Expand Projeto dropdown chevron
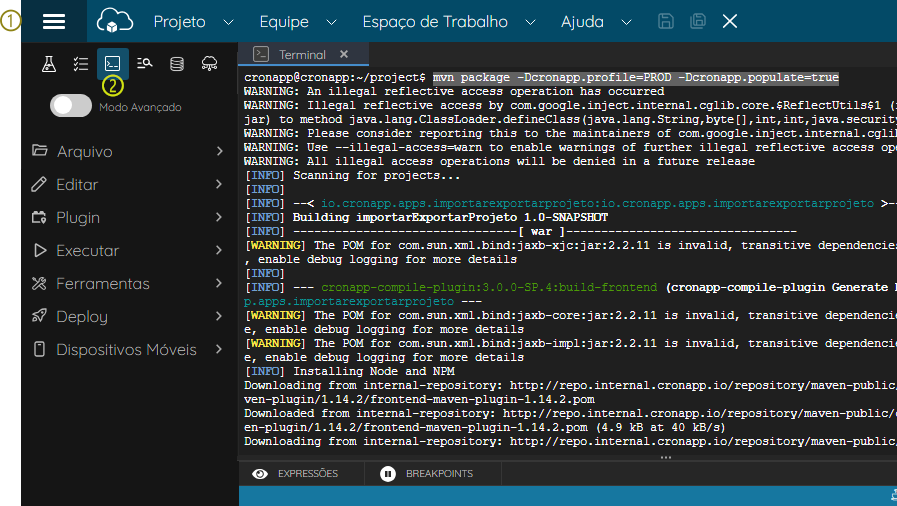 click(x=228, y=22)
